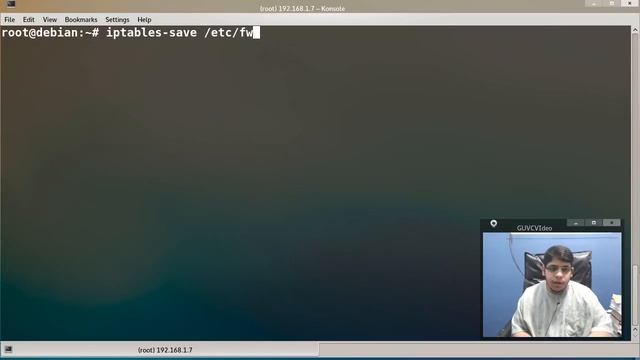Click the Konsole window title text
The height and width of the screenshot is (360, 640).
(302, 9)
